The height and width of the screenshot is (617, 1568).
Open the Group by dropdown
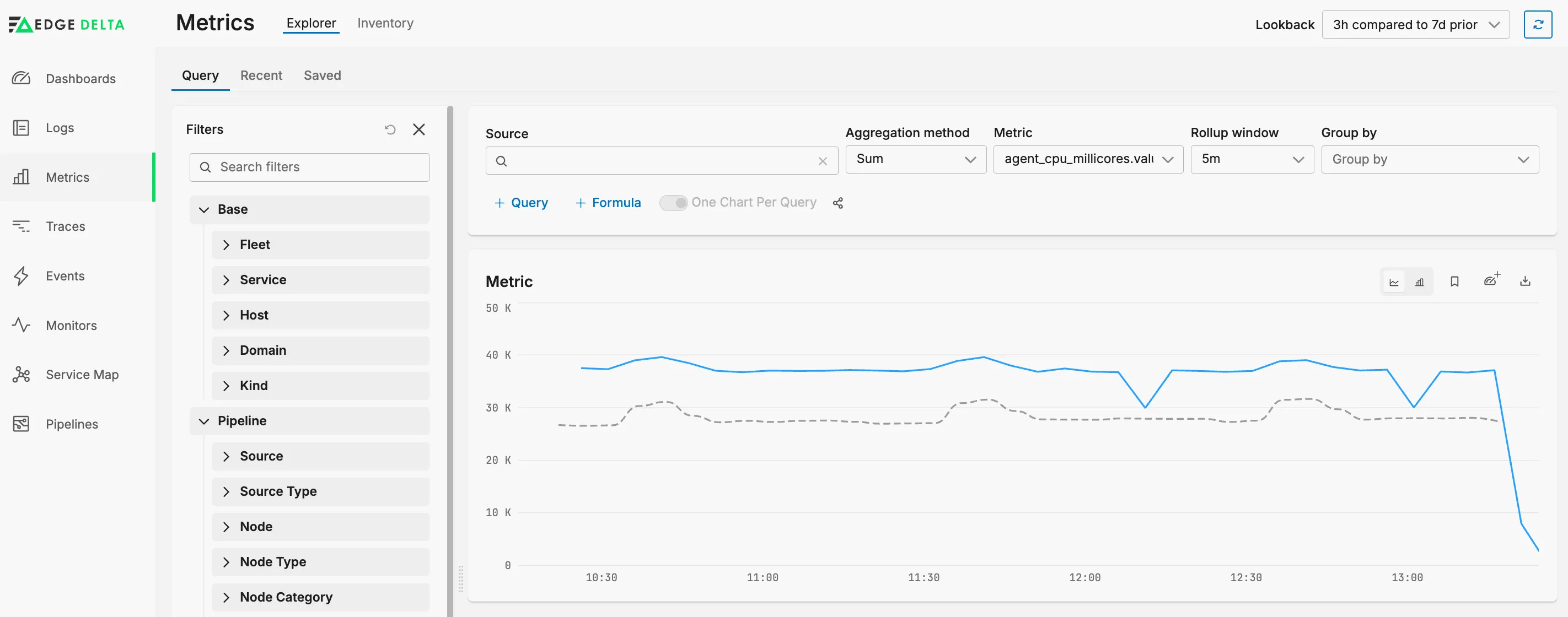(1430, 159)
